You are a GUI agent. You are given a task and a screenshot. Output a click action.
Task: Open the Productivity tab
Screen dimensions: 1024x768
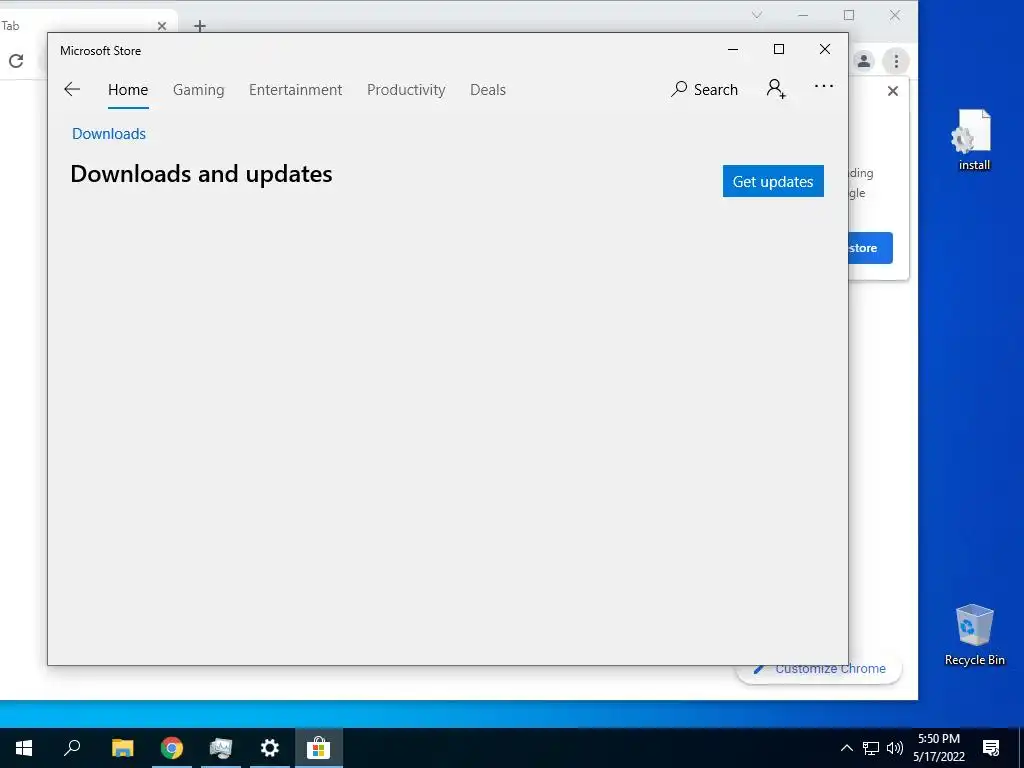(x=406, y=90)
